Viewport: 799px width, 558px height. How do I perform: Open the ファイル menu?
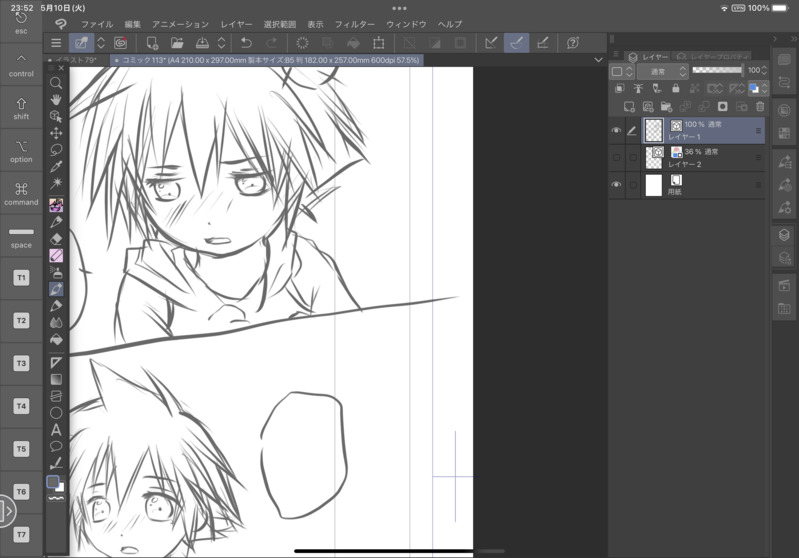(97, 24)
